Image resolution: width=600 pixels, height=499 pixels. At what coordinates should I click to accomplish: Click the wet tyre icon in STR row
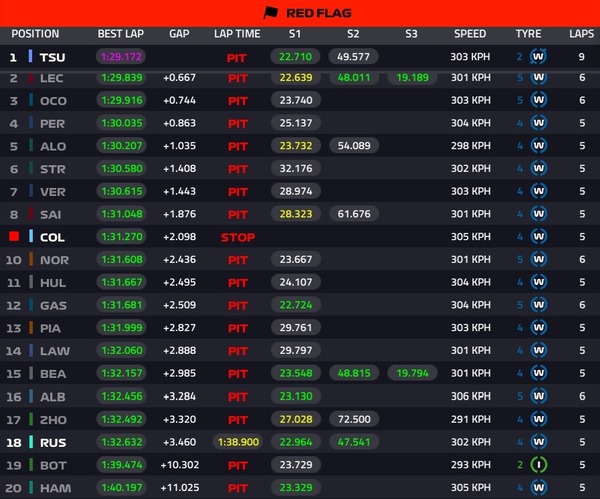pos(538,168)
